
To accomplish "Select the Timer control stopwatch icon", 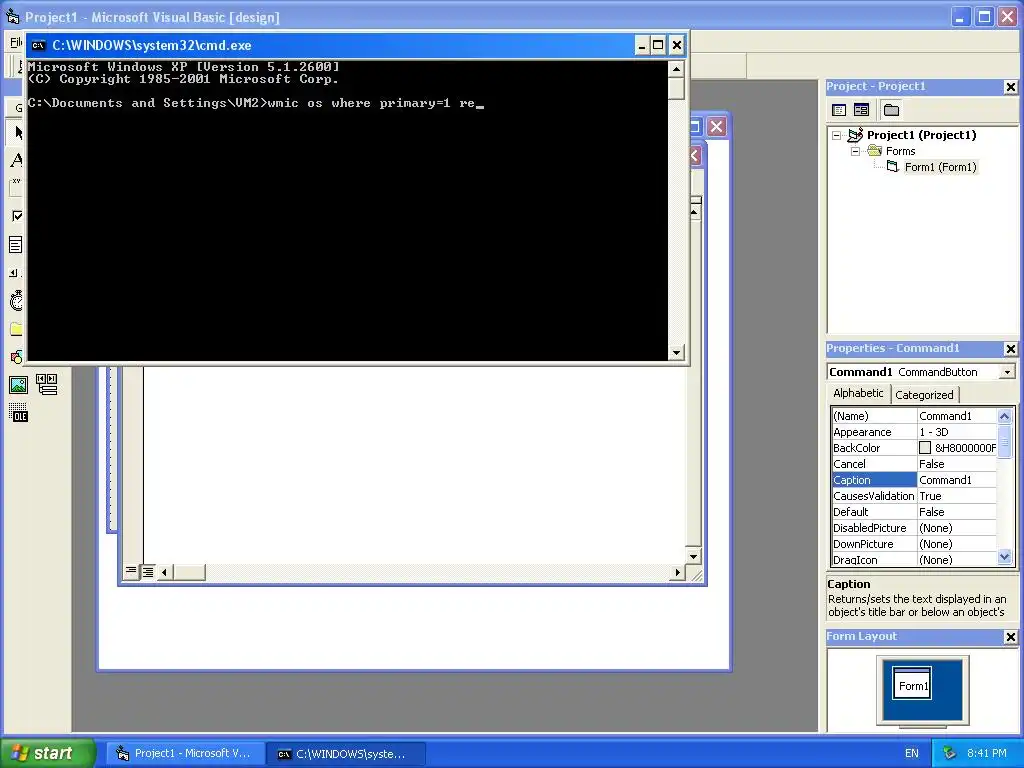I will point(16,300).
